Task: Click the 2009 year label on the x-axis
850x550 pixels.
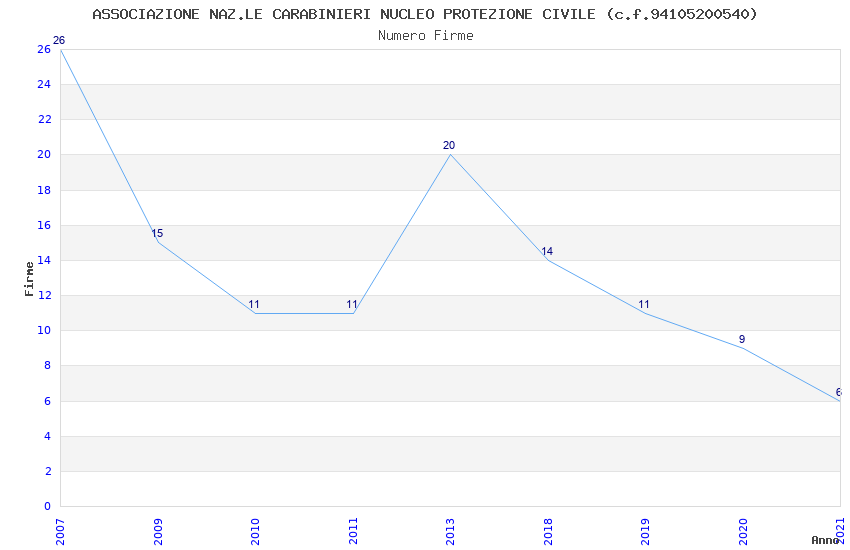Action: 158,530
